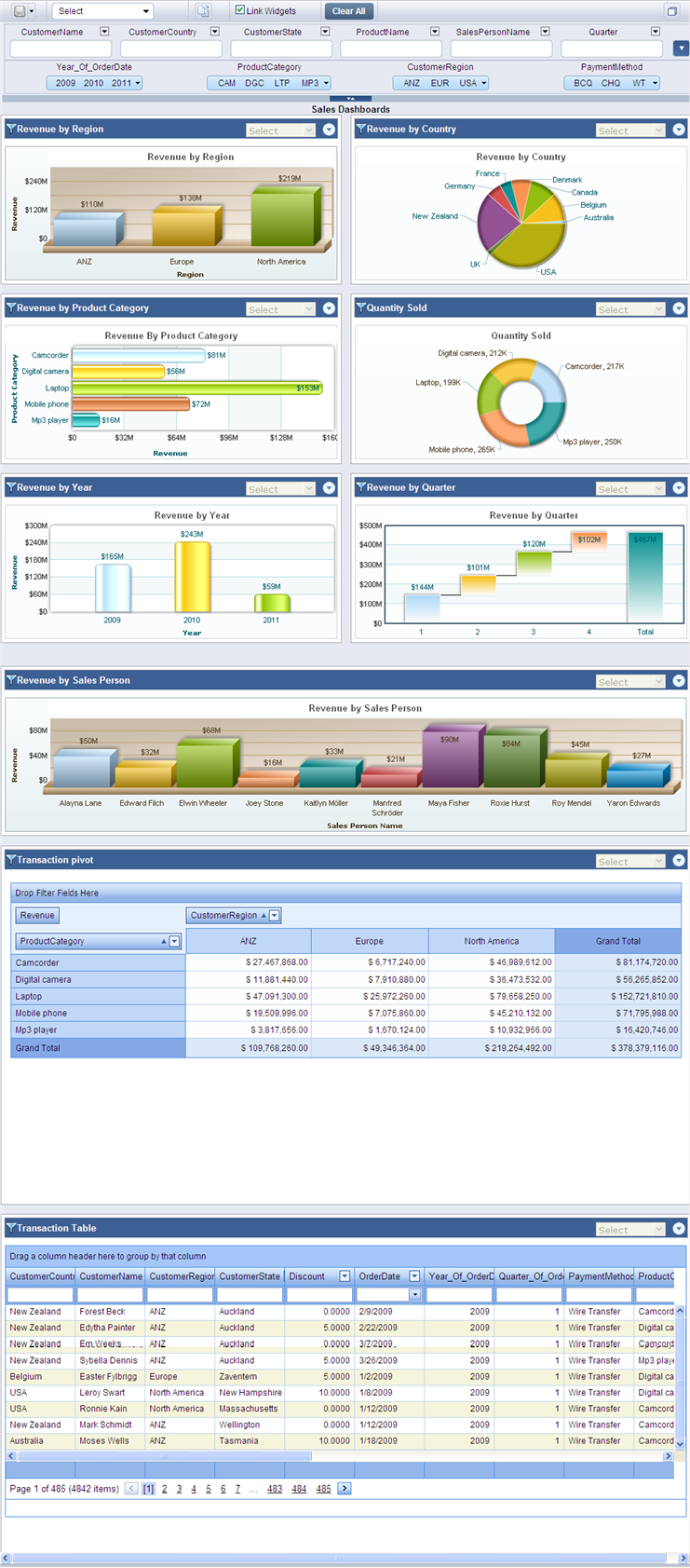The image size is (690, 1568).
Task: Open the round arrow menu on Revenue by Sales Person
Action: click(679, 681)
